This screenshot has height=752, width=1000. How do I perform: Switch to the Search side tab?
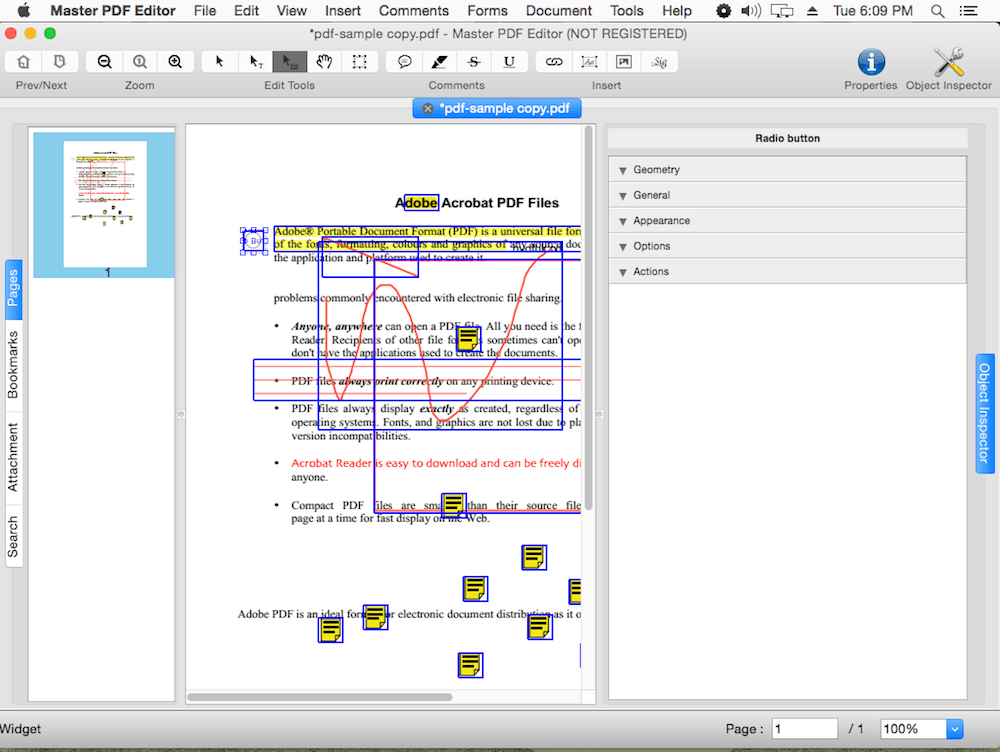(x=13, y=537)
